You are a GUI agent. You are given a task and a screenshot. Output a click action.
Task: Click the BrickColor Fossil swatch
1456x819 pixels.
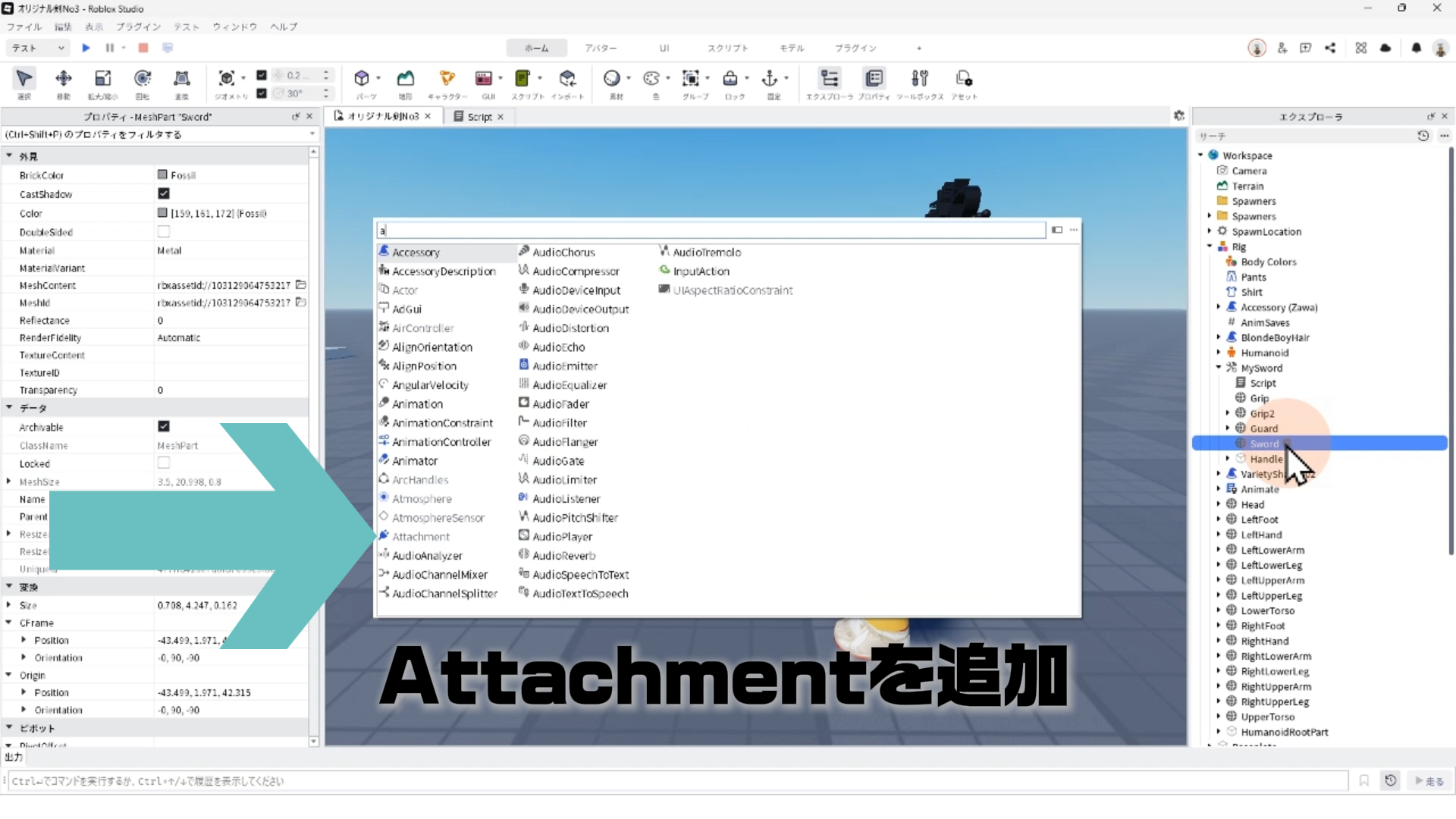coord(162,175)
